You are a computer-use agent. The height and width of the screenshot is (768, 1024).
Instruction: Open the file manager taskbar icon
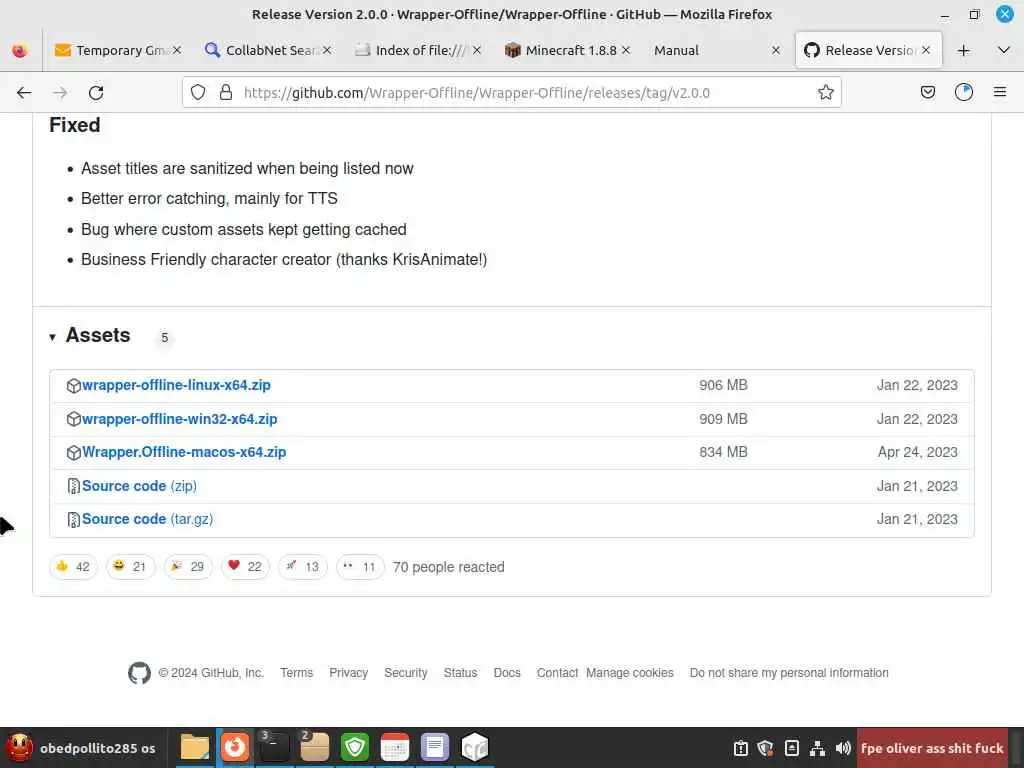(195, 748)
